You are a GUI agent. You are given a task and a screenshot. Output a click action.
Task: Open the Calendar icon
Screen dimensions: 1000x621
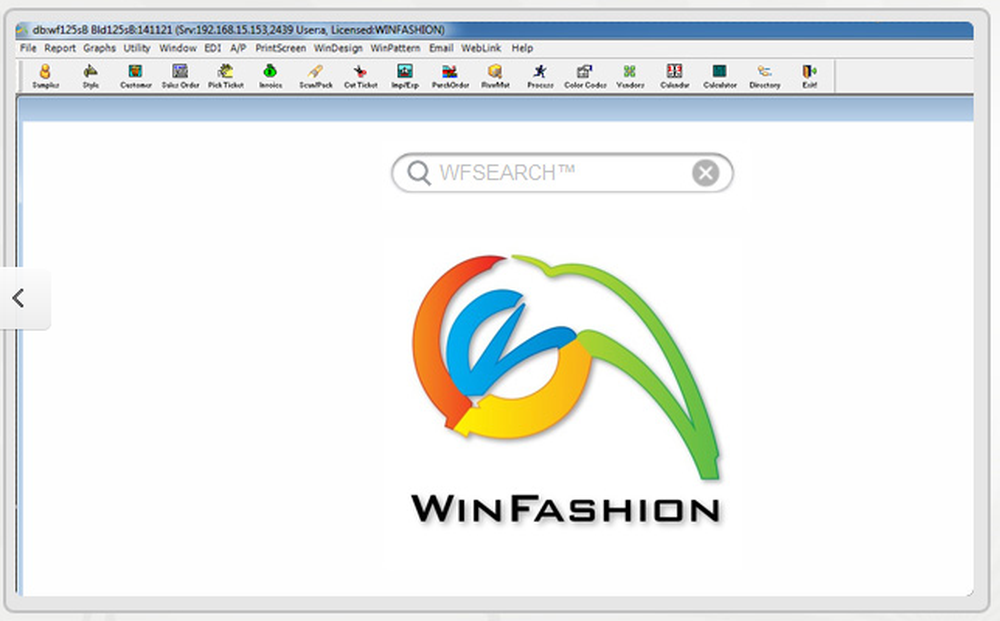coord(675,76)
